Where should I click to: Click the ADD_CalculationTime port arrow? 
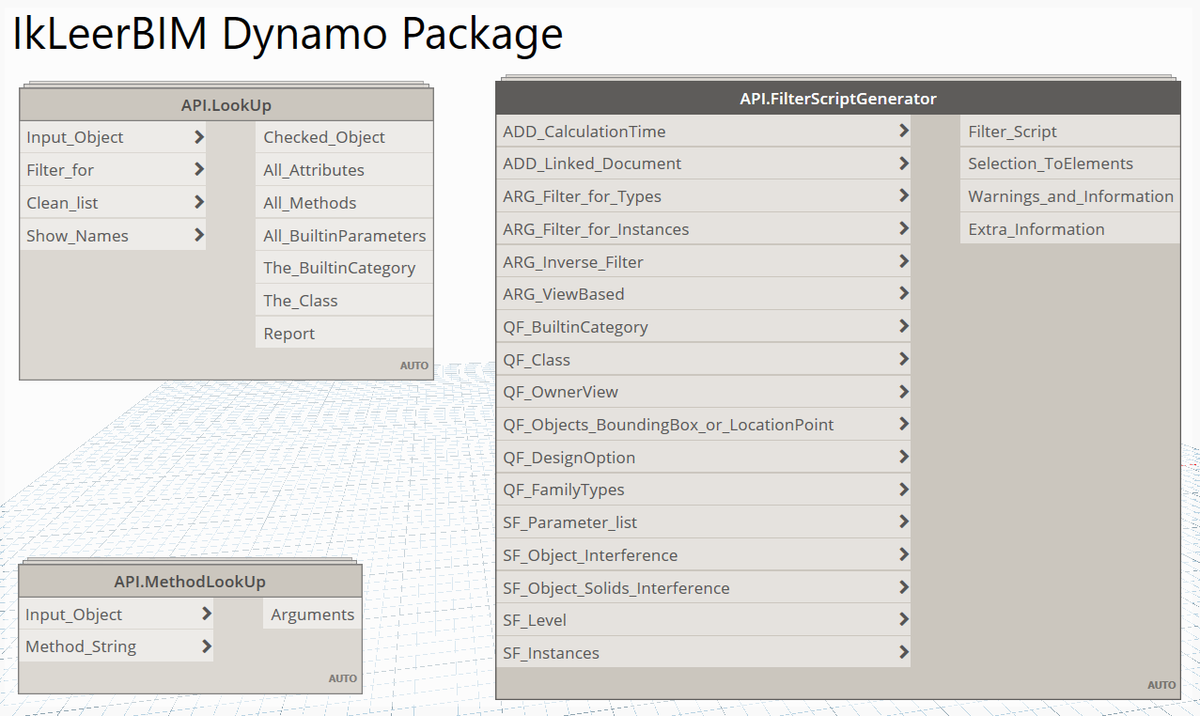point(904,131)
